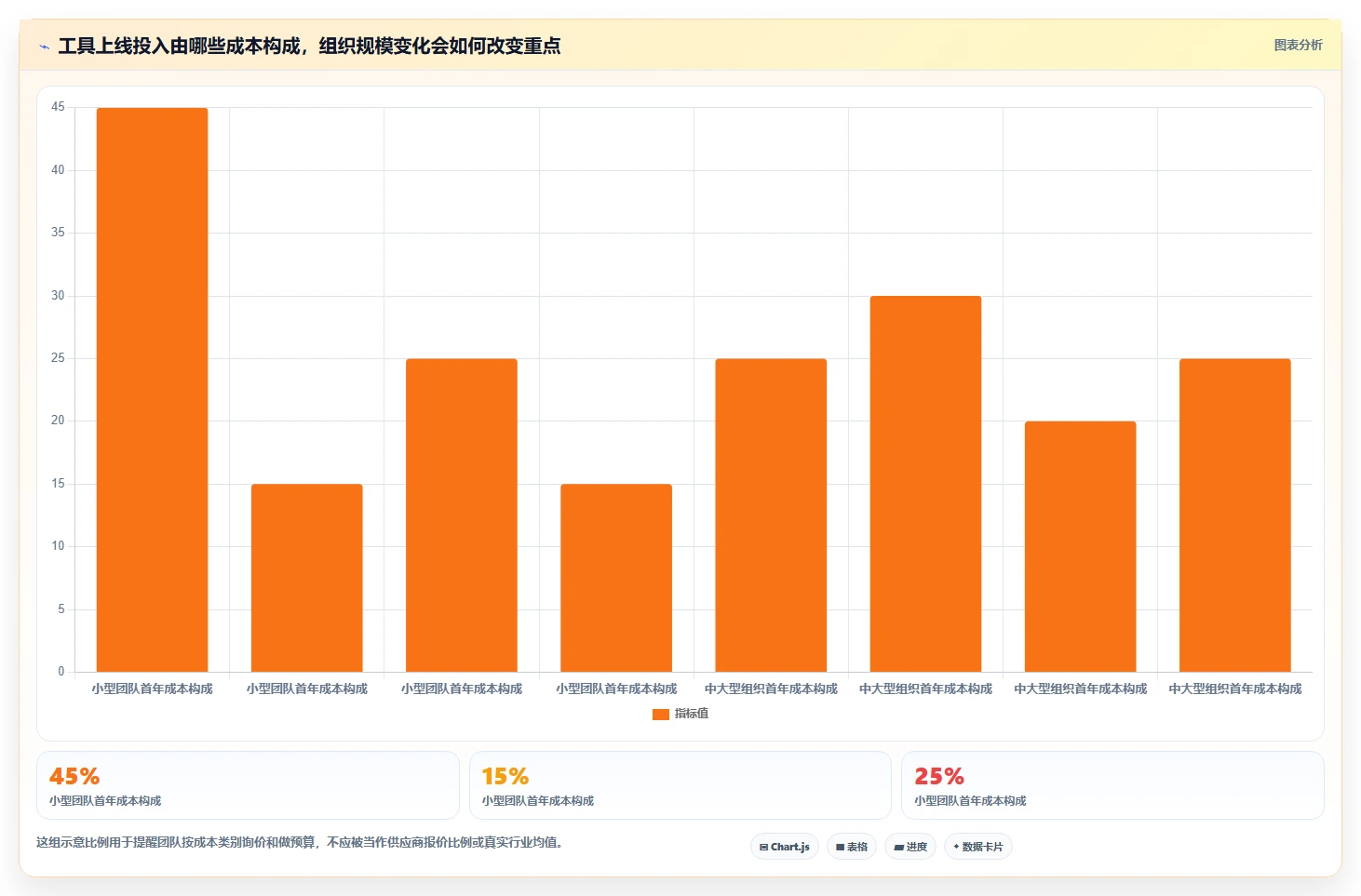Click the y-axis tick label 5
1361x896 pixels.
[x=61, y=609]
